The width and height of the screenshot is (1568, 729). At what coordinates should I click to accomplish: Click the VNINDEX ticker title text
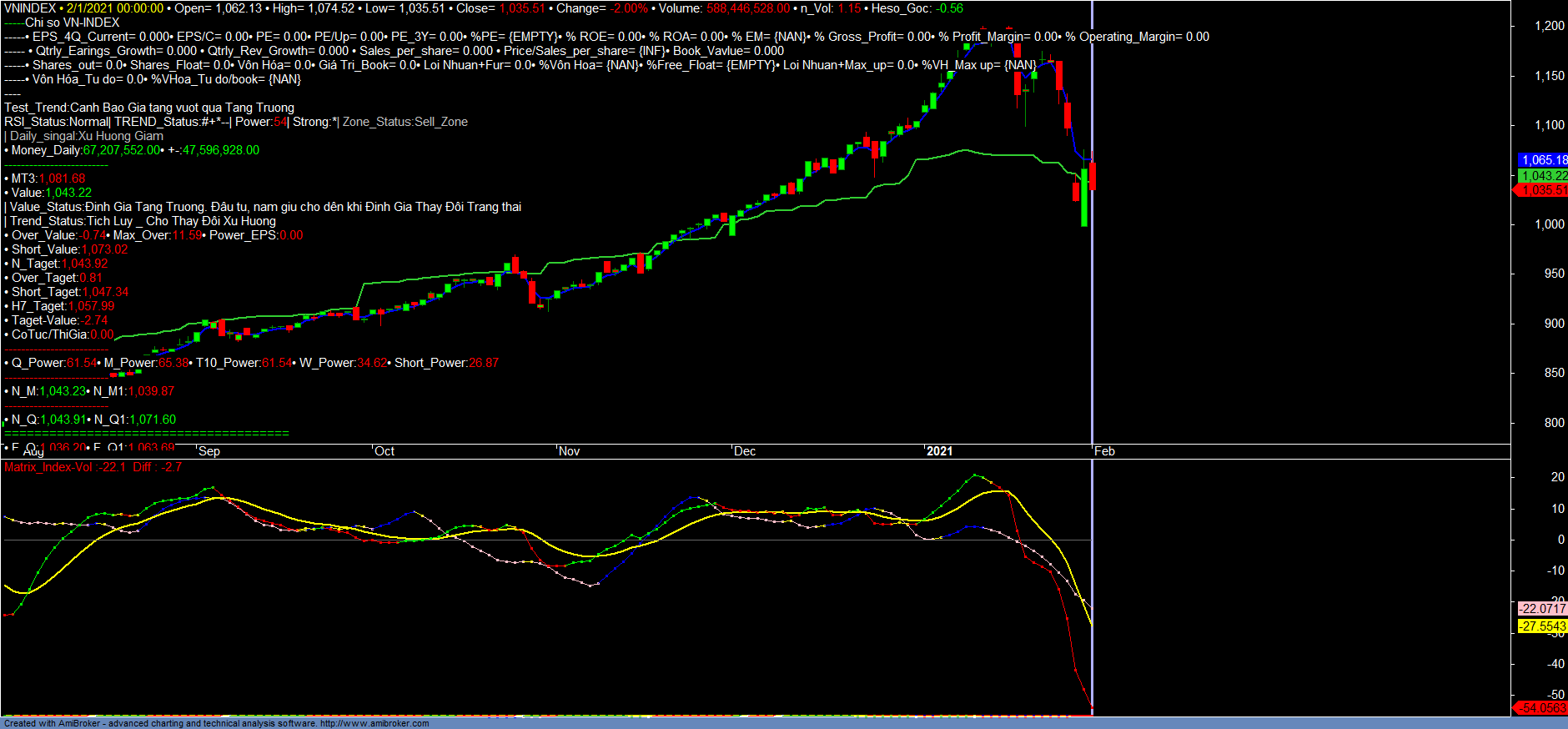[x=30, y=8]
